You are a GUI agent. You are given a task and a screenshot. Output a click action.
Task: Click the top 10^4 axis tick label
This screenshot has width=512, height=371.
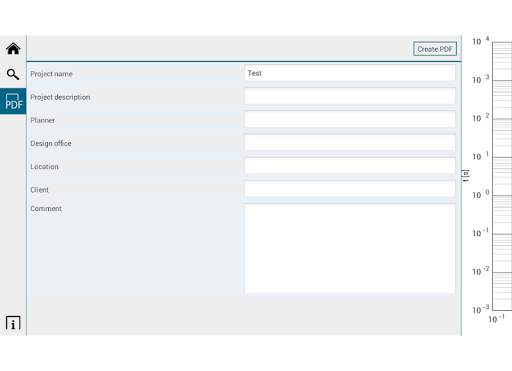click(x=481, y=41)
